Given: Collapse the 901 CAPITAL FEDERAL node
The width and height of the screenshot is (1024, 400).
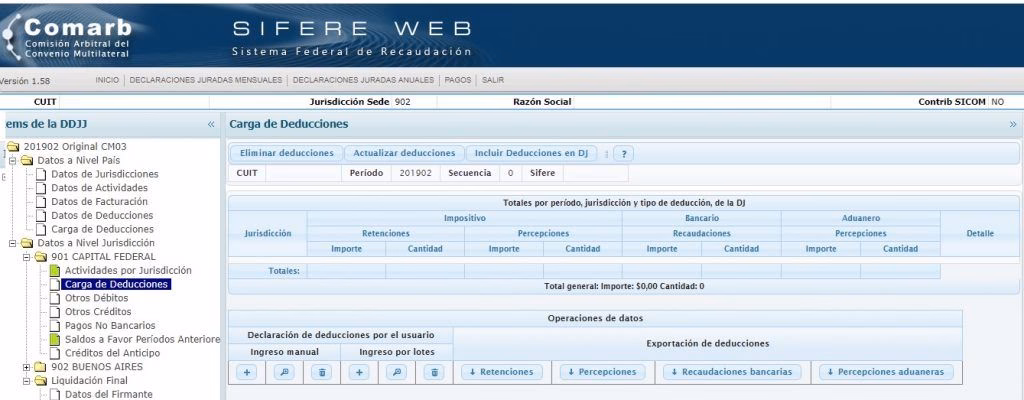Looking at the screenshot, I should tap(27, 257).
